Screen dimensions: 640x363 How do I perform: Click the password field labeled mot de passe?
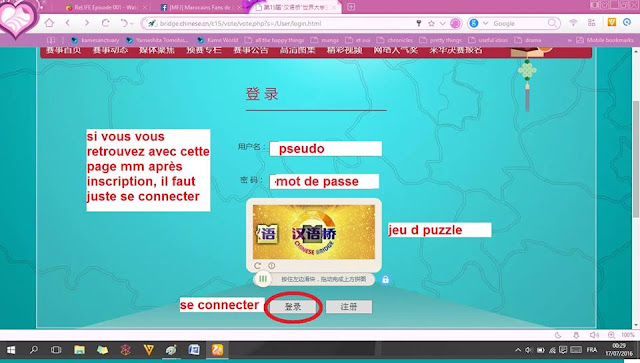(324, 181)
